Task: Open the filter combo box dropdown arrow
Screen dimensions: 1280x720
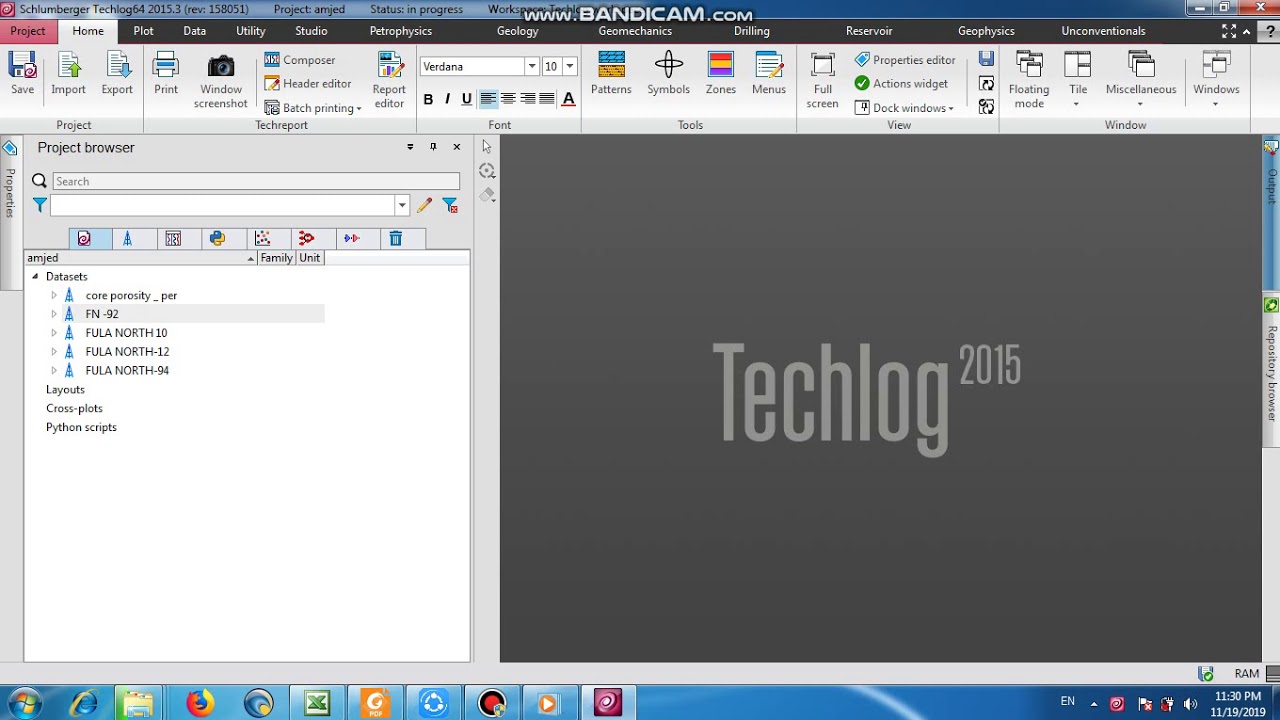Action: point(402,205)
